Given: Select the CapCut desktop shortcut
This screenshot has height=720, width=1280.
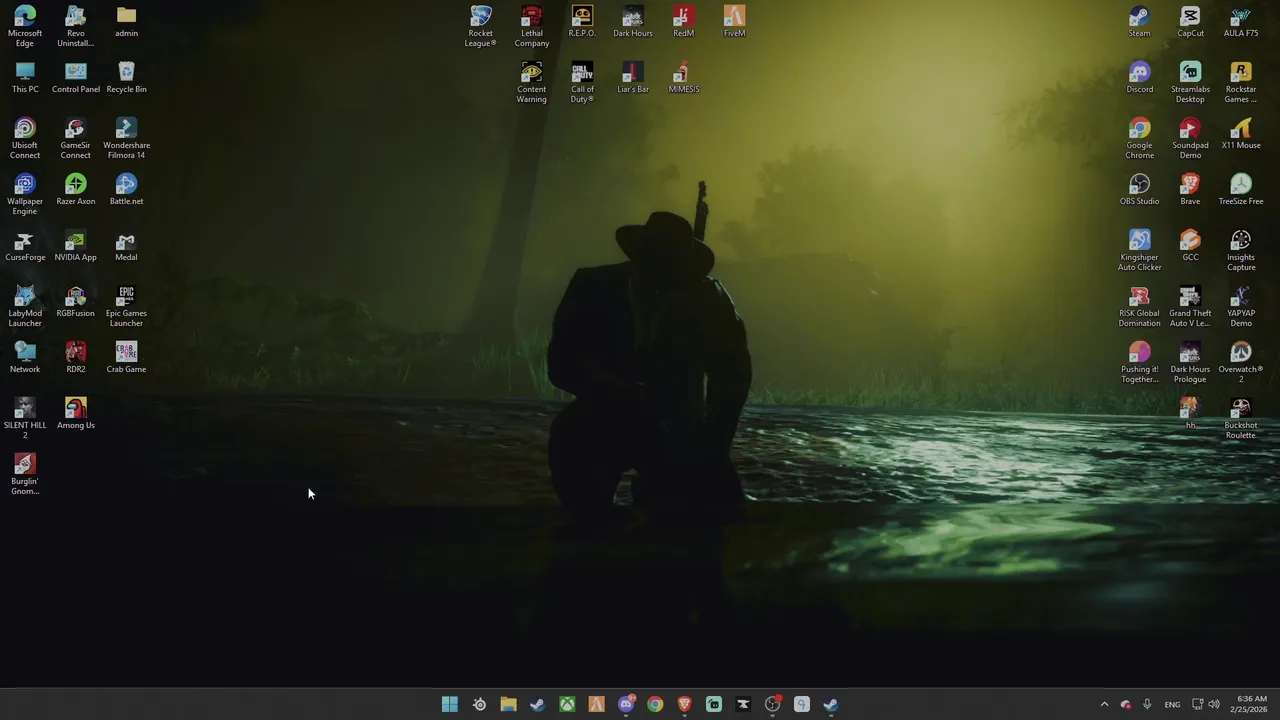Looking at the screenshot, I should pos(1190,21).
